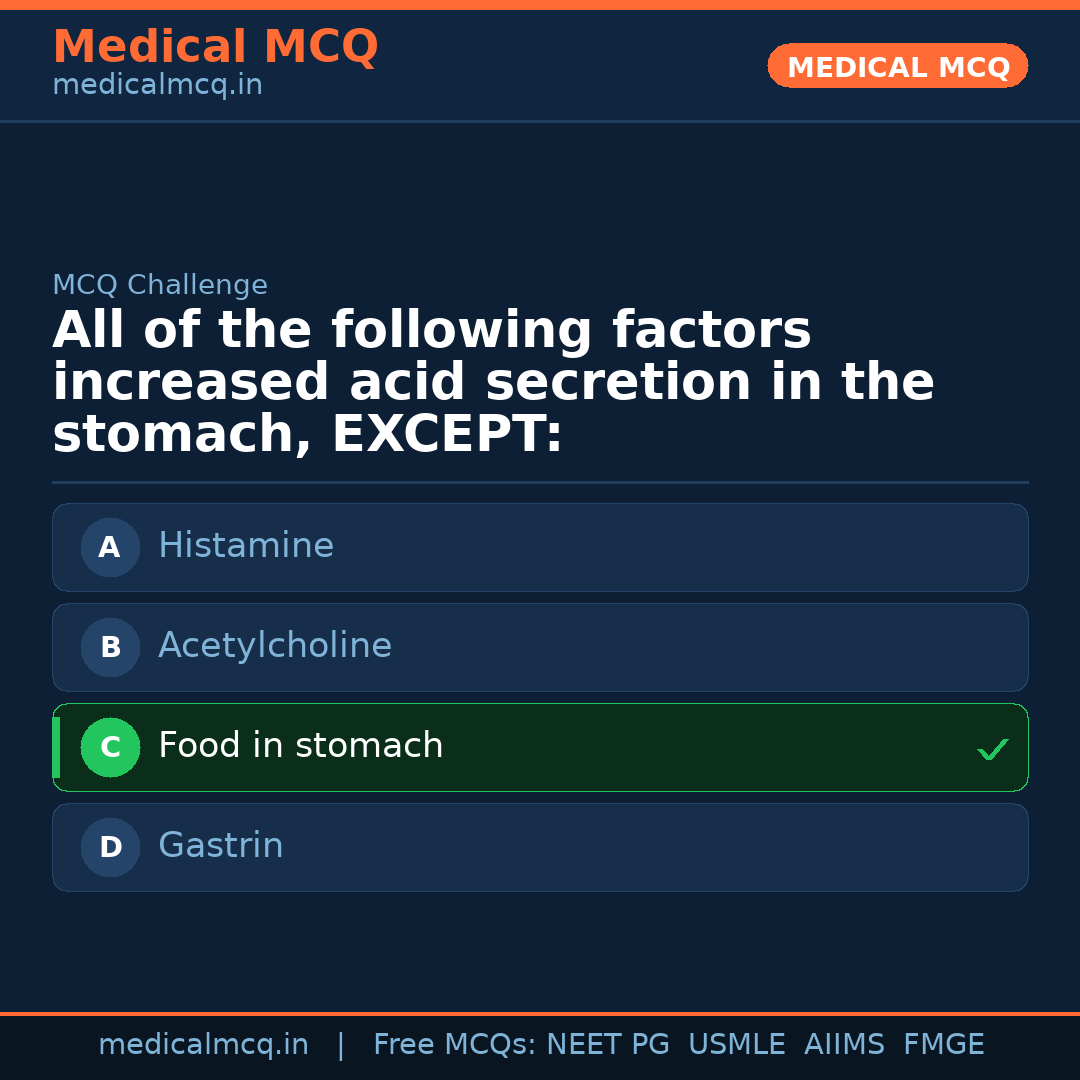Click the orange MEDICAL MCQ badge
The height and width of the screenshot is (1080, 1080).
click(898, 67)
